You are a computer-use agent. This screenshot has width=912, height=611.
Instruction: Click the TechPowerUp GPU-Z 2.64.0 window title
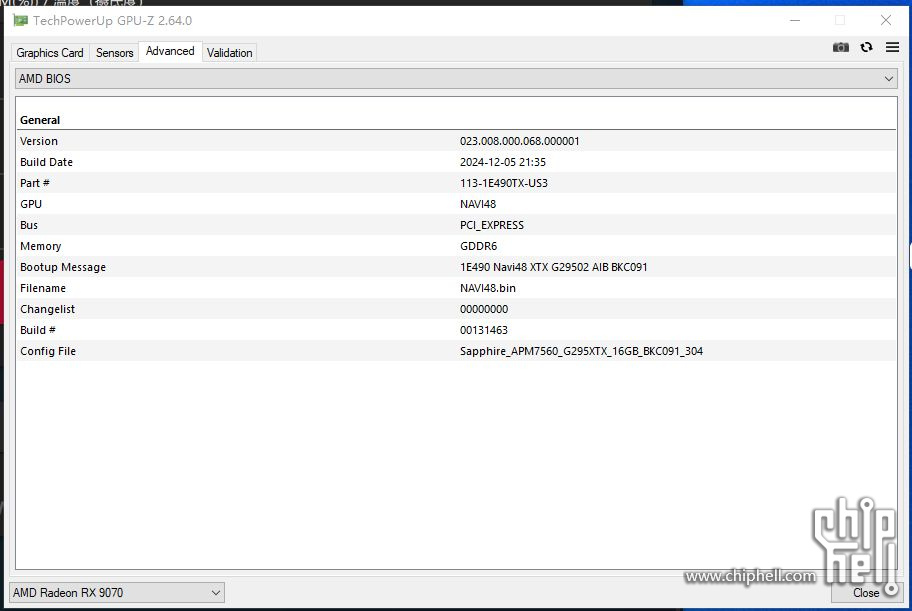pos(112,21)
